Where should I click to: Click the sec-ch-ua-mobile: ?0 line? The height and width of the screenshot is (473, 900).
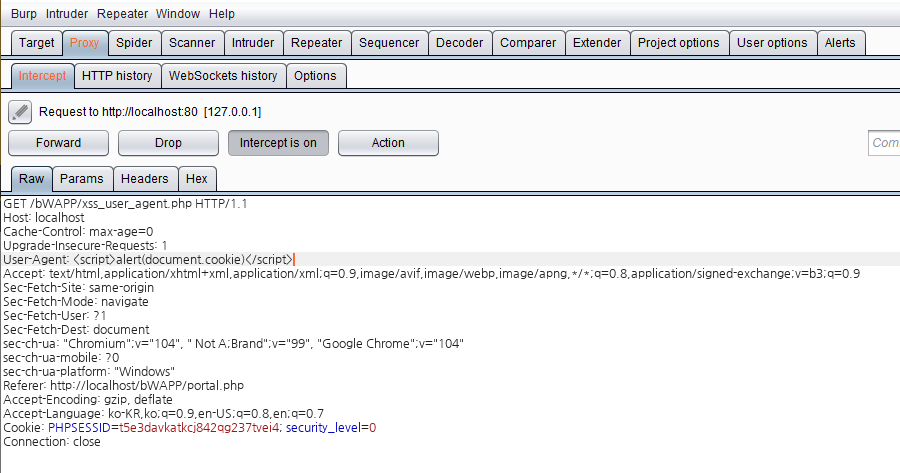click(x=61, y=358)
